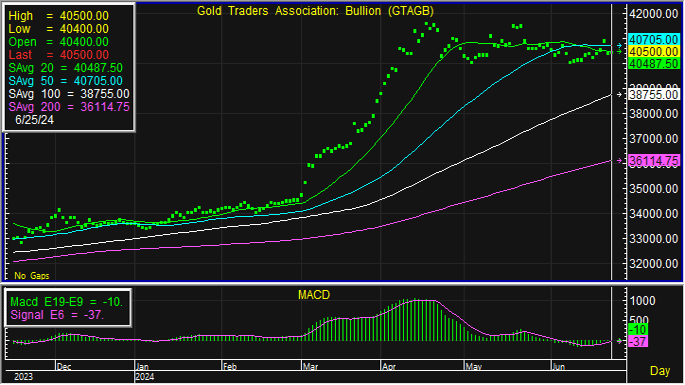Image resolution: width=685 pixels, height=385 pixels.
Task: Click the Feb month label on time axis
Action: (x=230, y=367)
